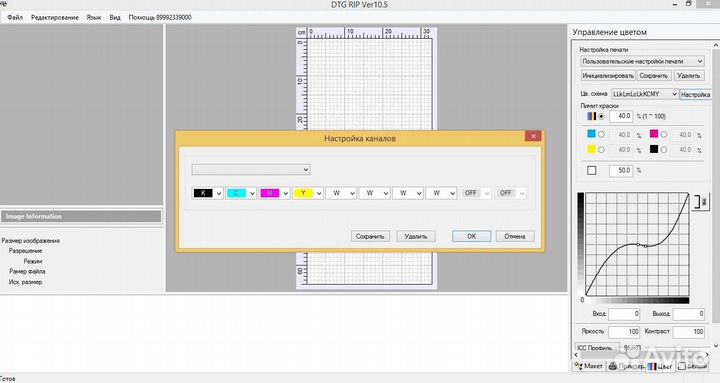Click Сохранить in the channel settings dialog
720x383 pixels.
tap(370, 236)
